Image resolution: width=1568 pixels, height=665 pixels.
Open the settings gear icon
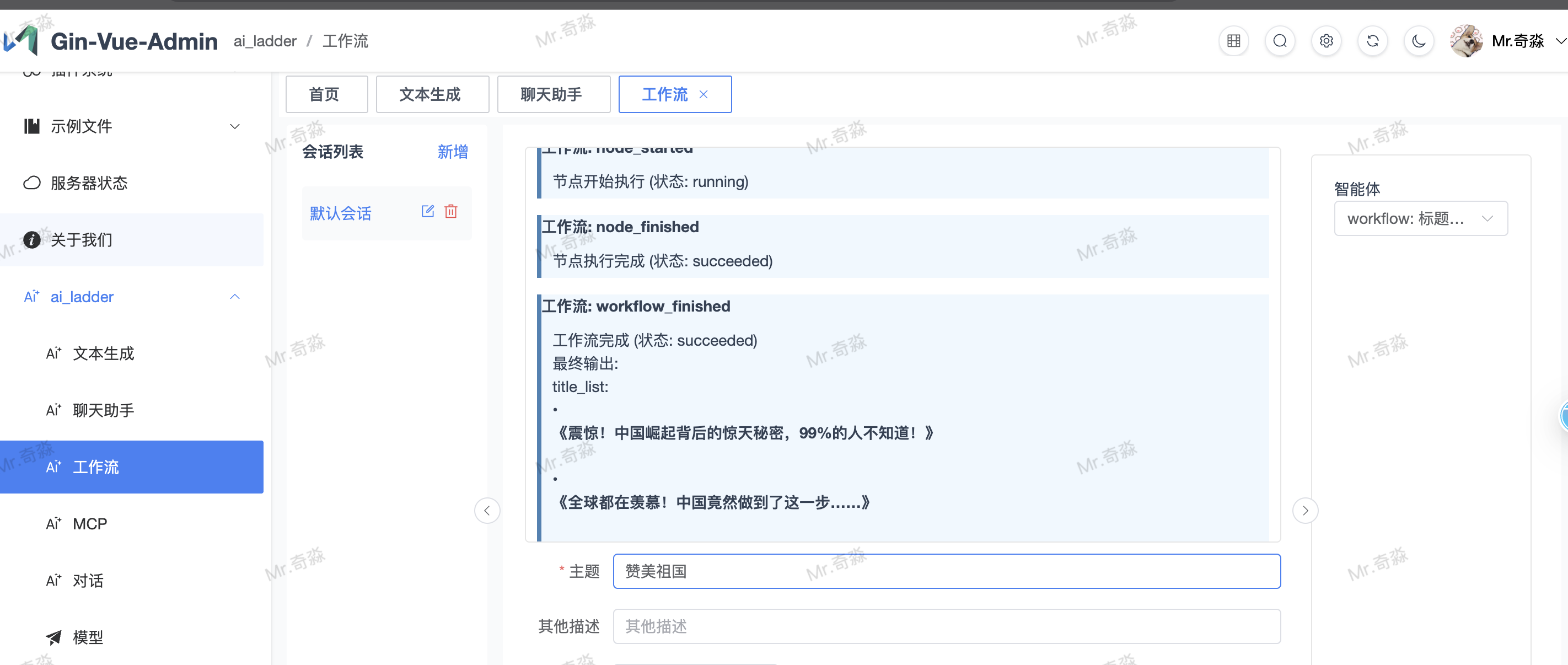tap(1326, 41)
